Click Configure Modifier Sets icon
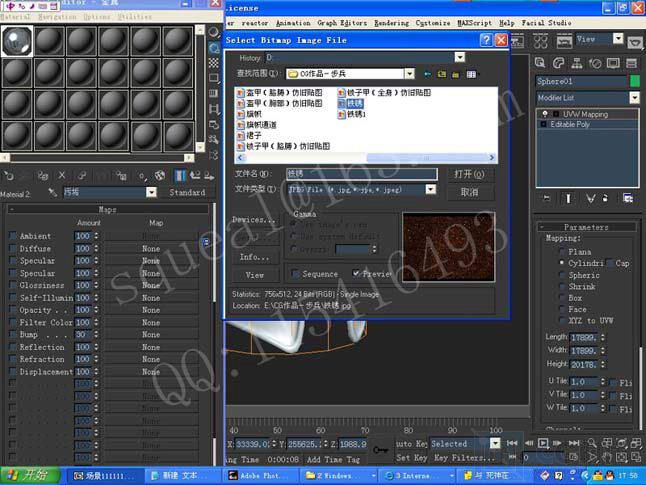Screen dimensions: 646x485 coord(628,199)
